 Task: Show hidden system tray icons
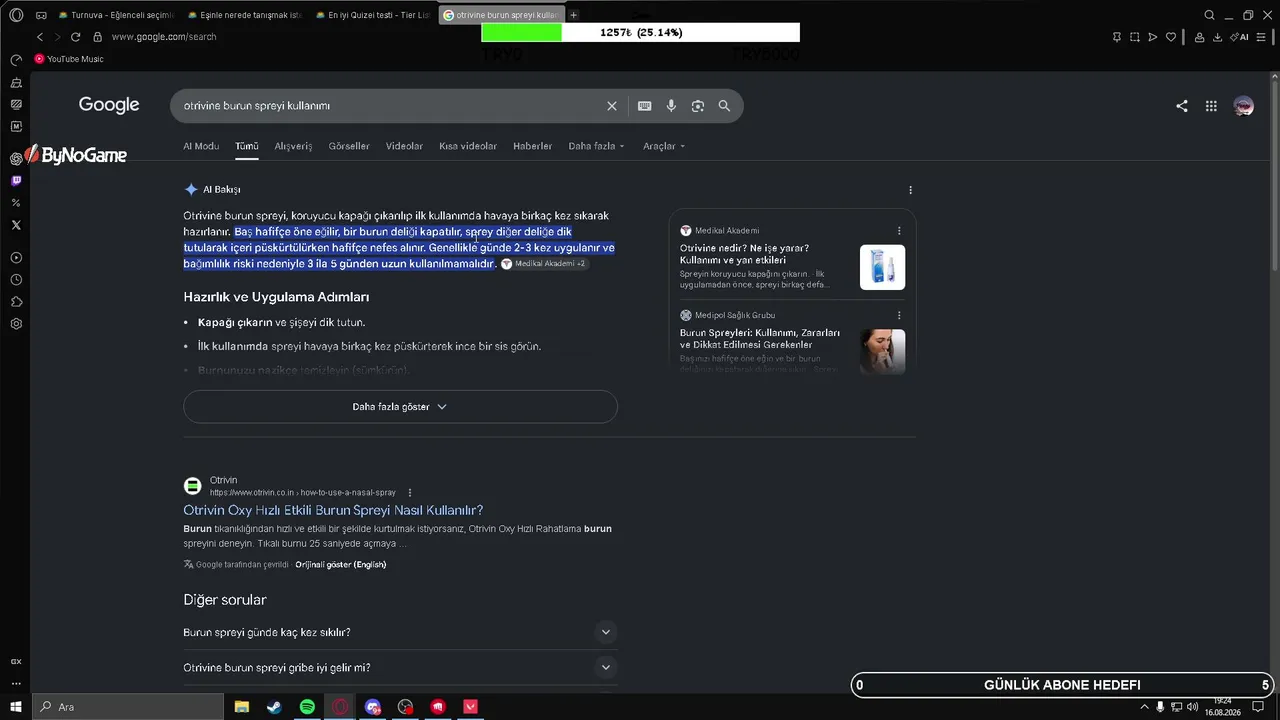[1145, 707]
